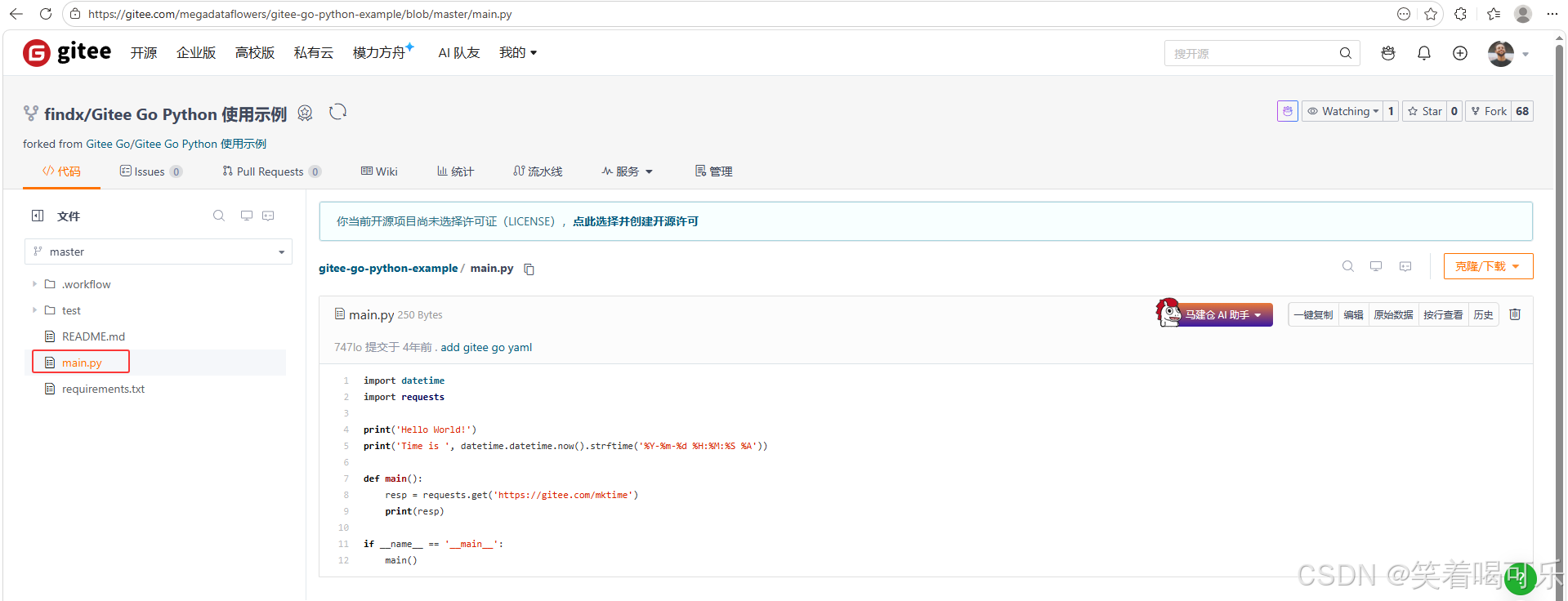Open the Wiki tab

click(x=379, y=171)
